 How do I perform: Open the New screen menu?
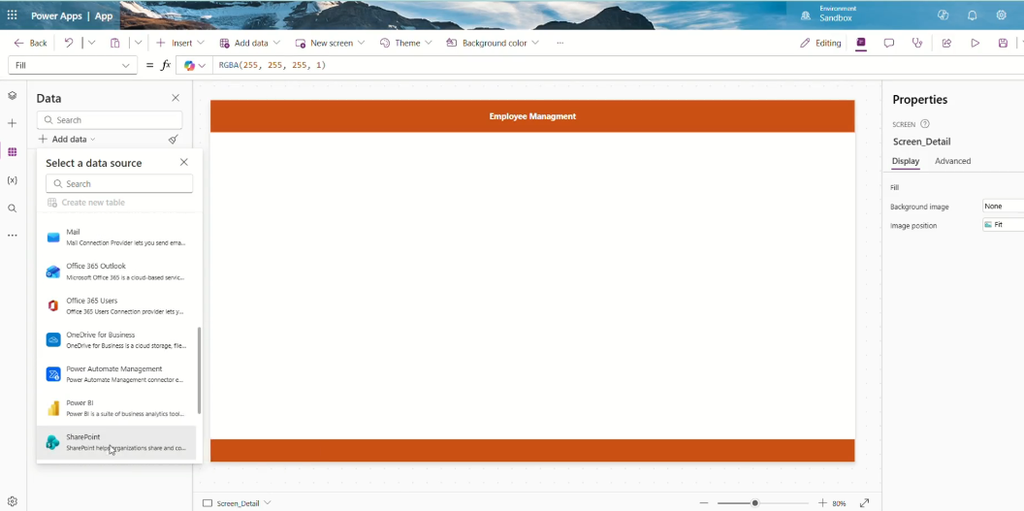tap(330, 43)
